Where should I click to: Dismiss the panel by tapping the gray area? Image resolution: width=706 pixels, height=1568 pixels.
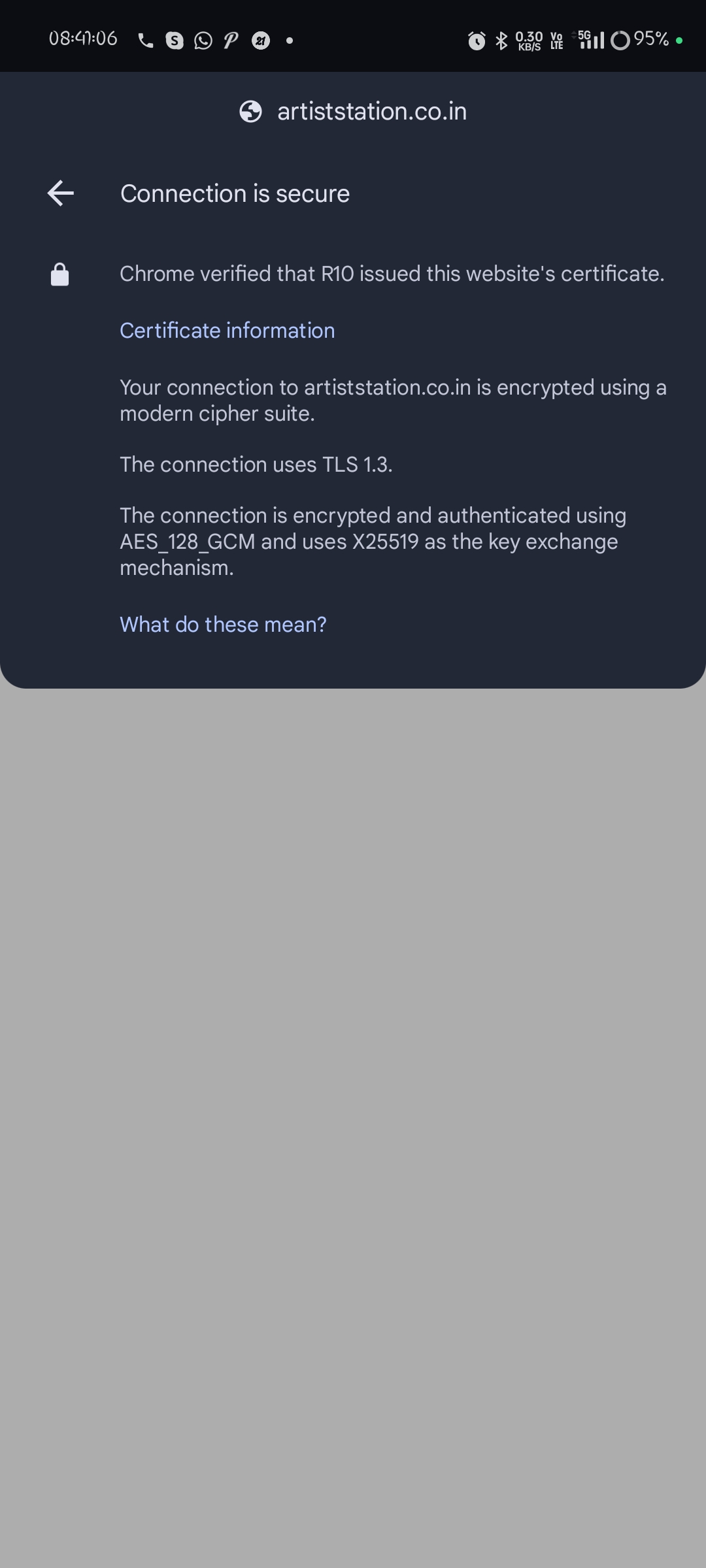[353, 1111]
